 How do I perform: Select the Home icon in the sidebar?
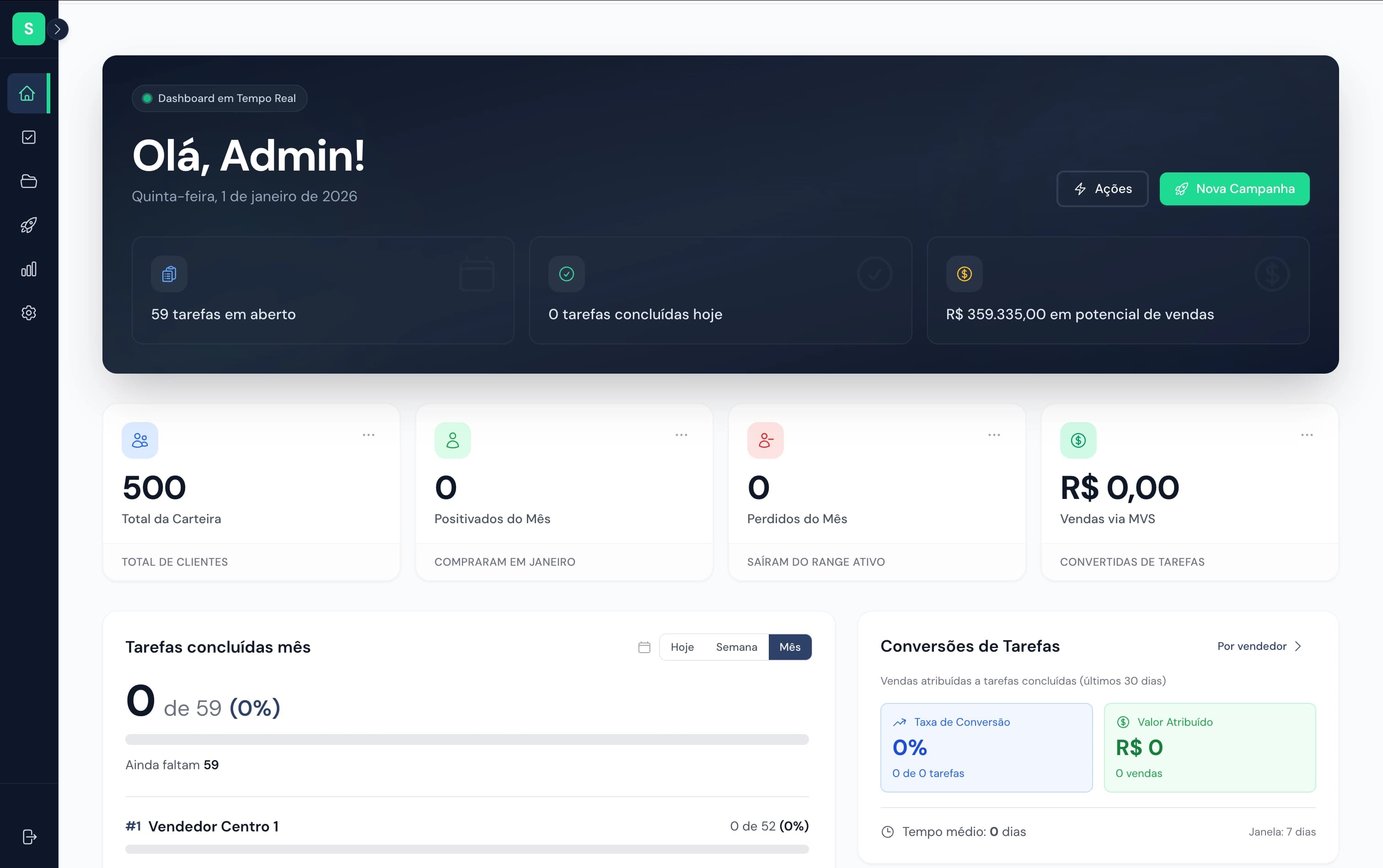click(x=28, y=93)
